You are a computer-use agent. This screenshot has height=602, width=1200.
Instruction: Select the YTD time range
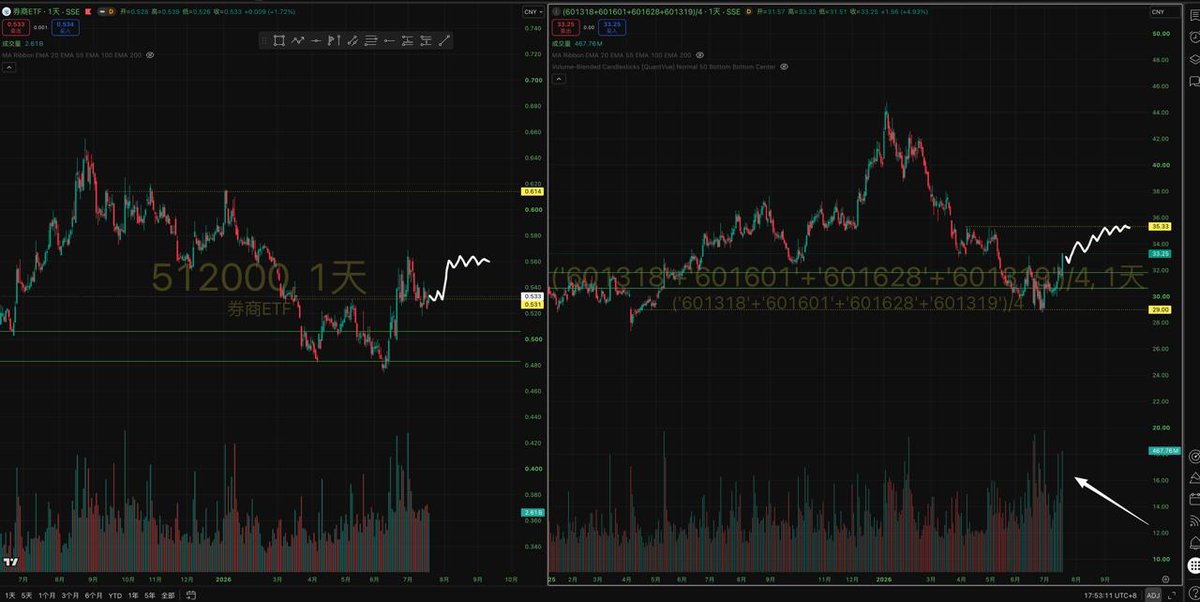tap(115, 595)
